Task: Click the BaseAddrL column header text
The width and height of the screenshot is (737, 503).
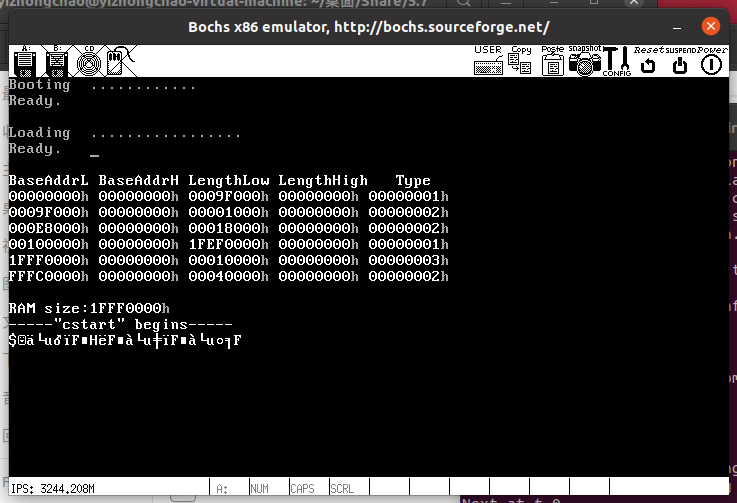Action: click(x=48, y=181)
